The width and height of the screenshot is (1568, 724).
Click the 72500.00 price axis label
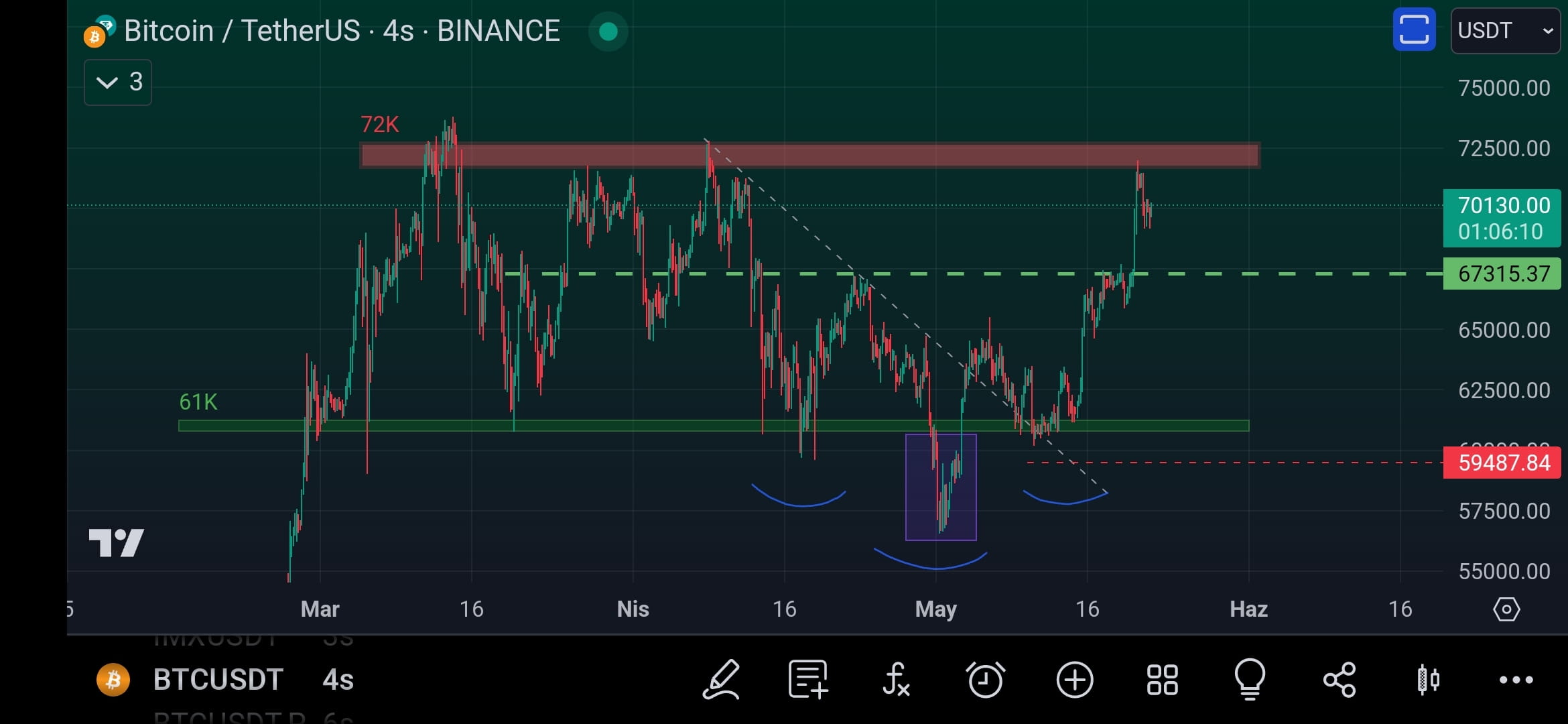(1504, 149)
